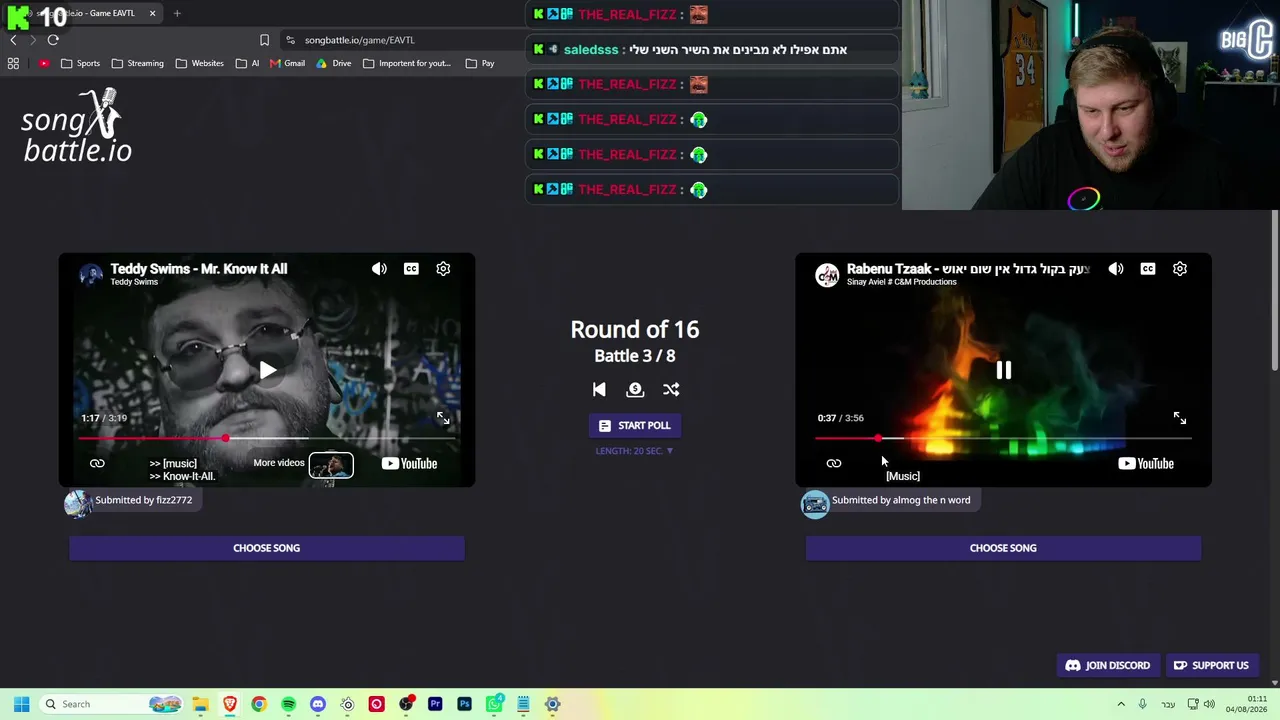Click the Teddy Swims channel avatar
This screenshot has width=1280, height=720.
click(x=91, y=275)
